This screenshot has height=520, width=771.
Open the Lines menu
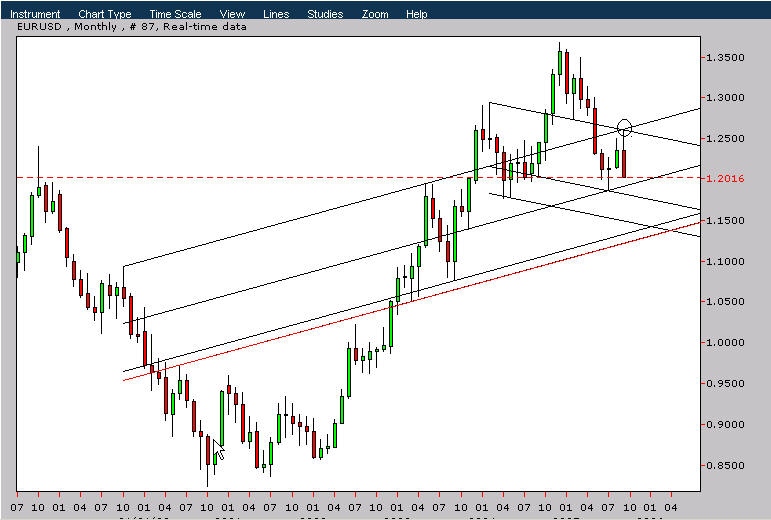[x=276, y=14]
